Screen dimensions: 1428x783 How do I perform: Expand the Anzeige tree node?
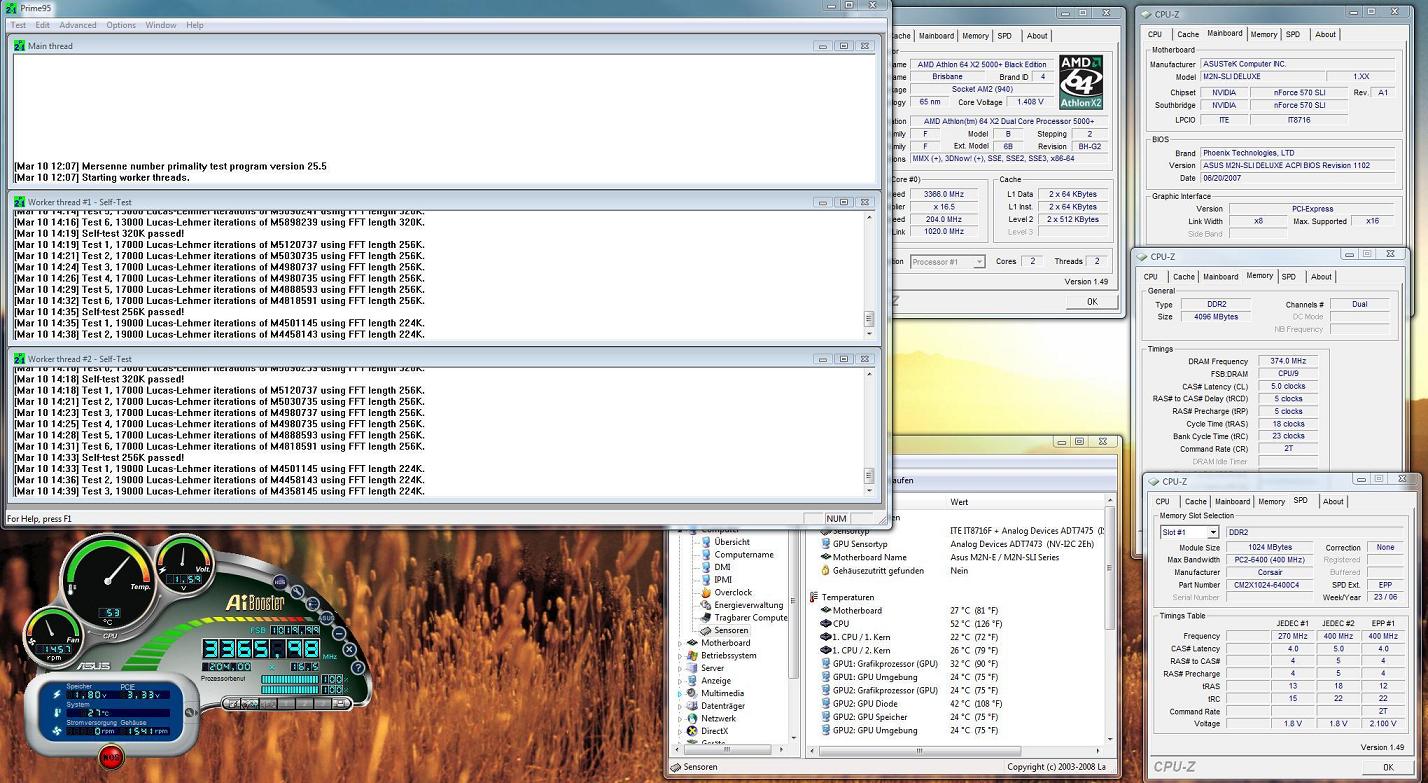pos(679,681)
